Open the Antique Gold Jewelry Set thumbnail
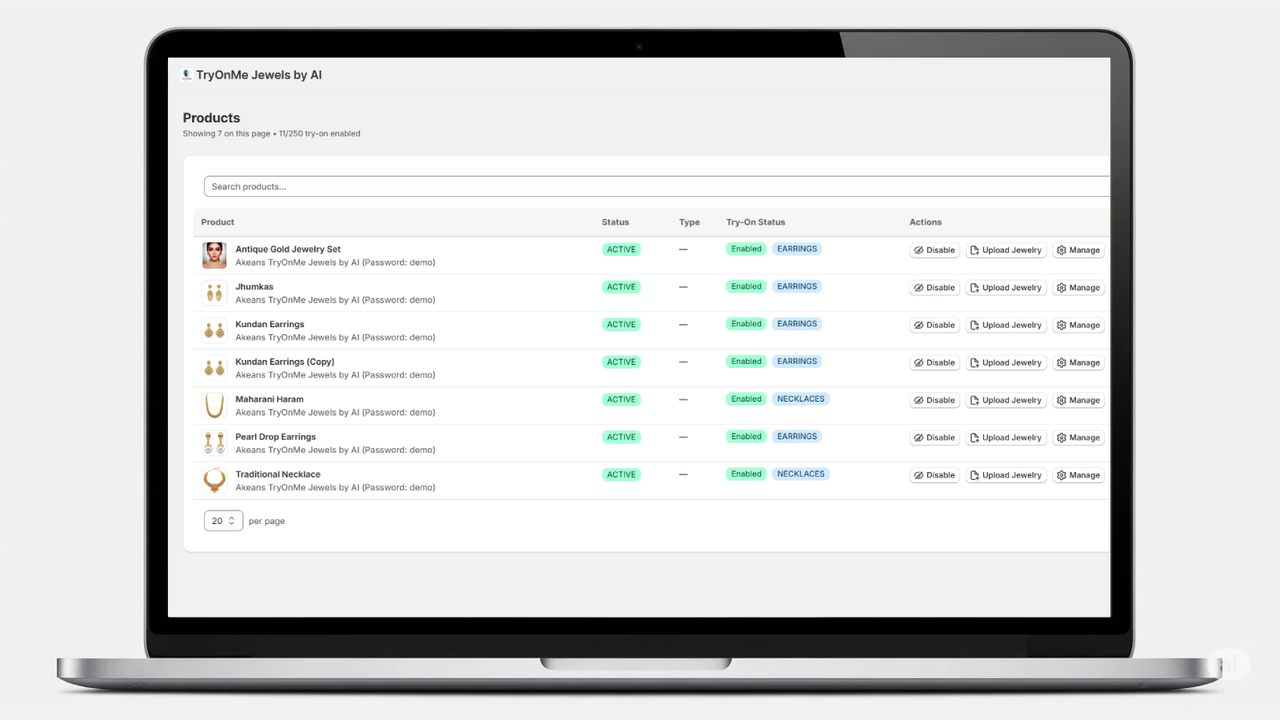Image resolution: width=1280 pixels, height=720 pixels. [x=214, y=255]
